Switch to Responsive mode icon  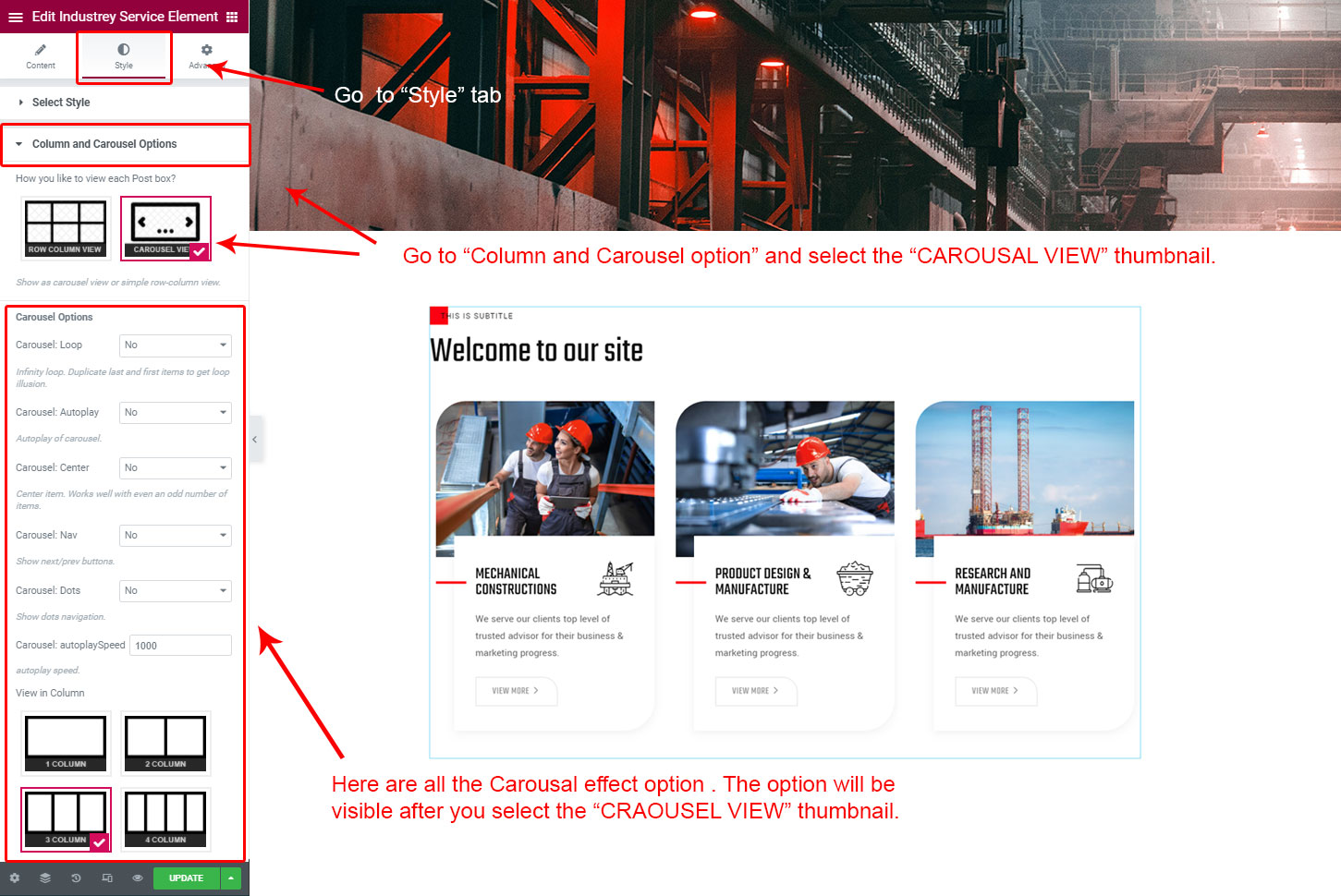(x=107, y=878)
